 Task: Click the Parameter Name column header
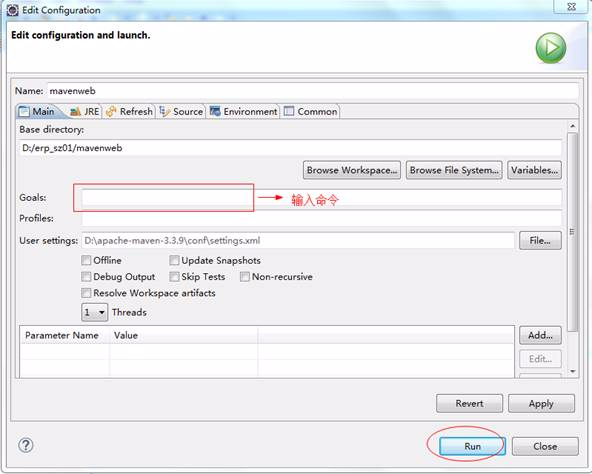tap(65, 335)
